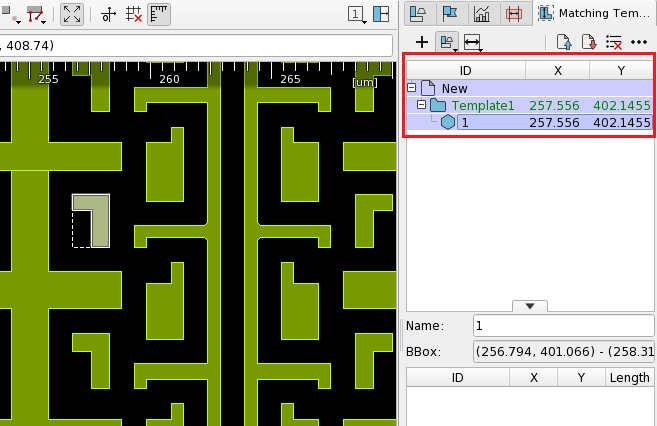Select the New document row
This screenshot has height=426, width=657.
[x=530, y=88]
